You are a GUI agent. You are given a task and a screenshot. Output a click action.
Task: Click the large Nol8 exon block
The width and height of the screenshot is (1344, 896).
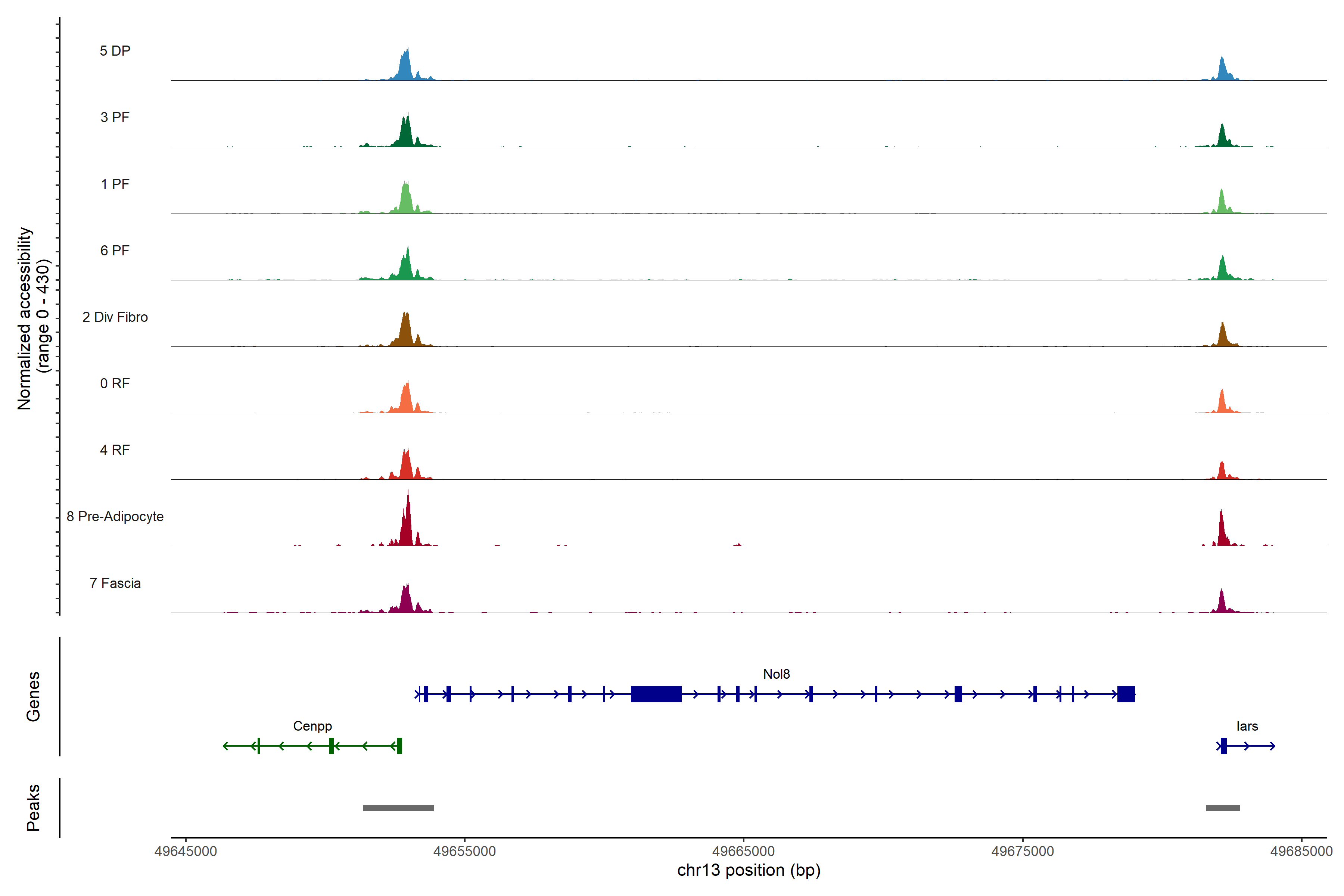pyautogui.click(x=656, y=694)
